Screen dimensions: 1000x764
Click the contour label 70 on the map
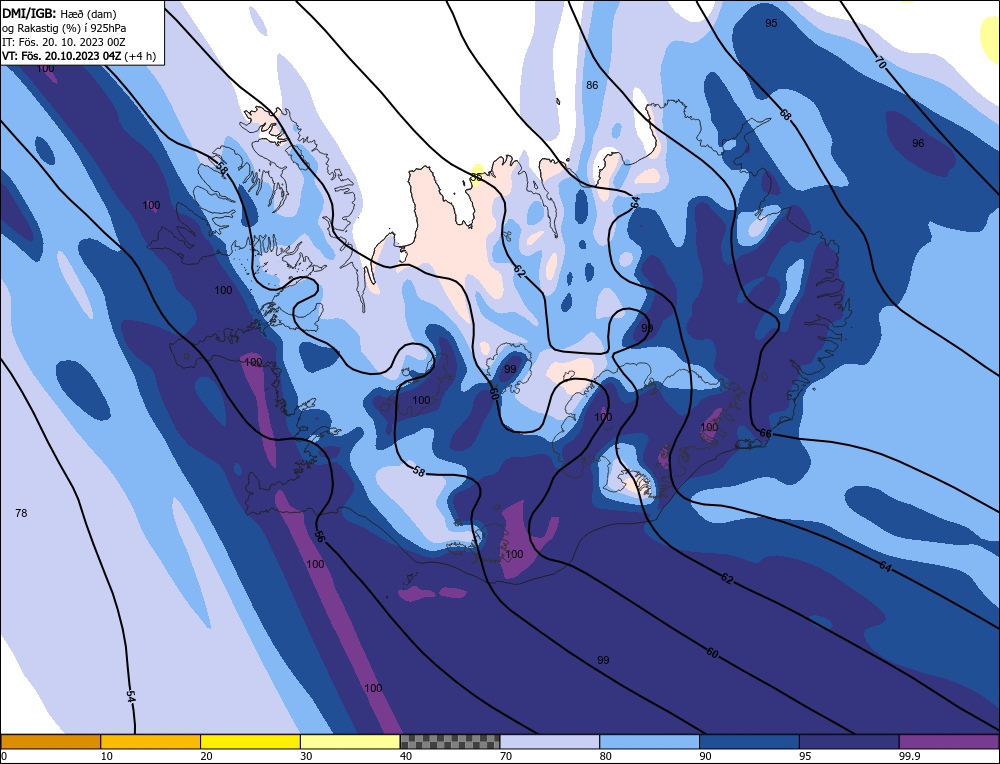pos(880,62)
